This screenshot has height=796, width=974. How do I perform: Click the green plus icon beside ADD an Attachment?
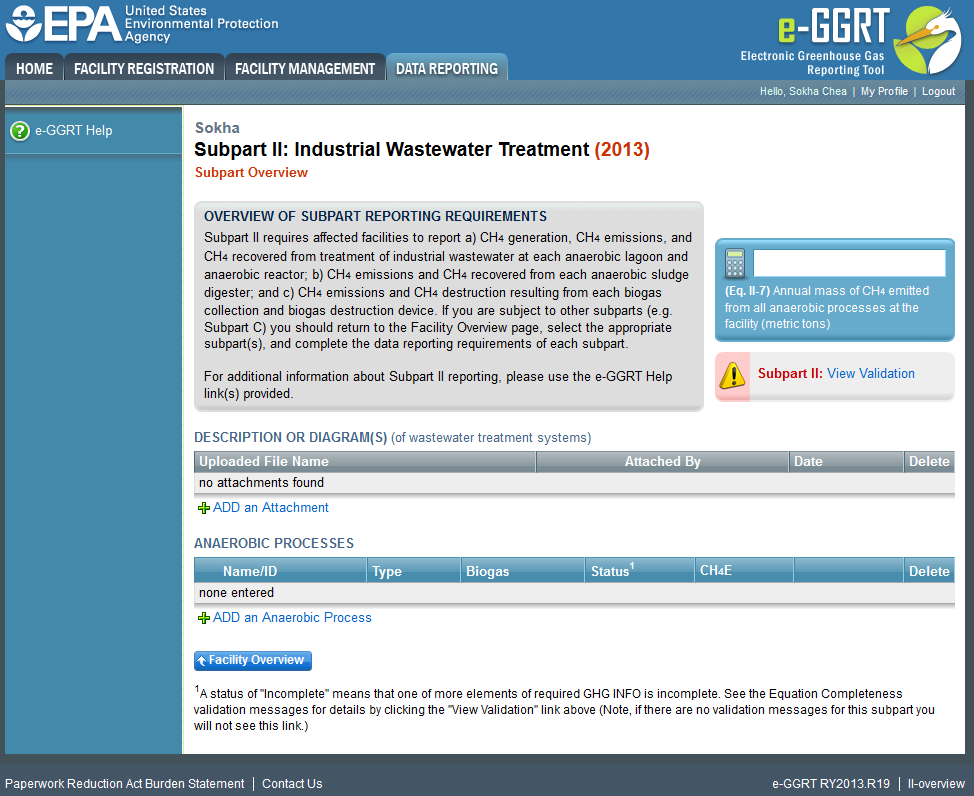pyautogui.click(x=203, y=508)
